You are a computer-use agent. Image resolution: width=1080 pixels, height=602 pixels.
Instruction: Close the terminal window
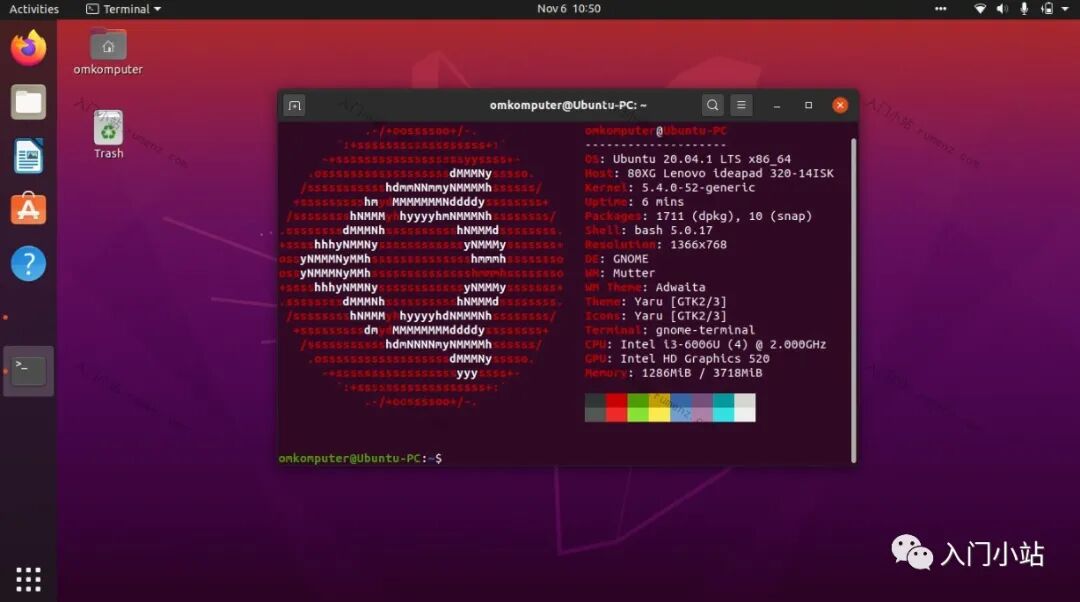840,105
